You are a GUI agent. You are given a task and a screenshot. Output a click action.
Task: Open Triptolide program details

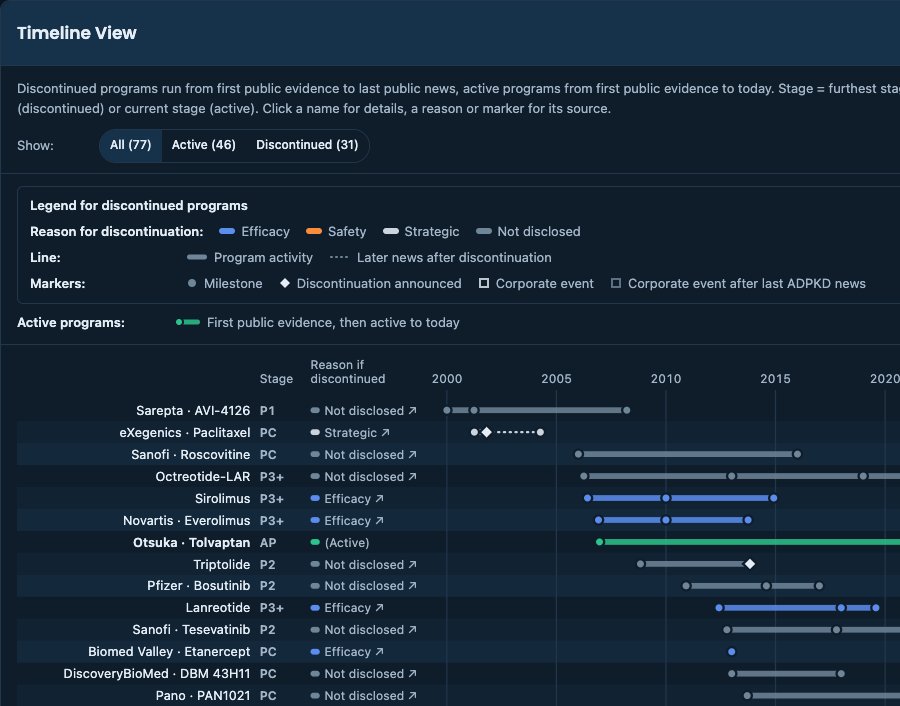point(222,565)
